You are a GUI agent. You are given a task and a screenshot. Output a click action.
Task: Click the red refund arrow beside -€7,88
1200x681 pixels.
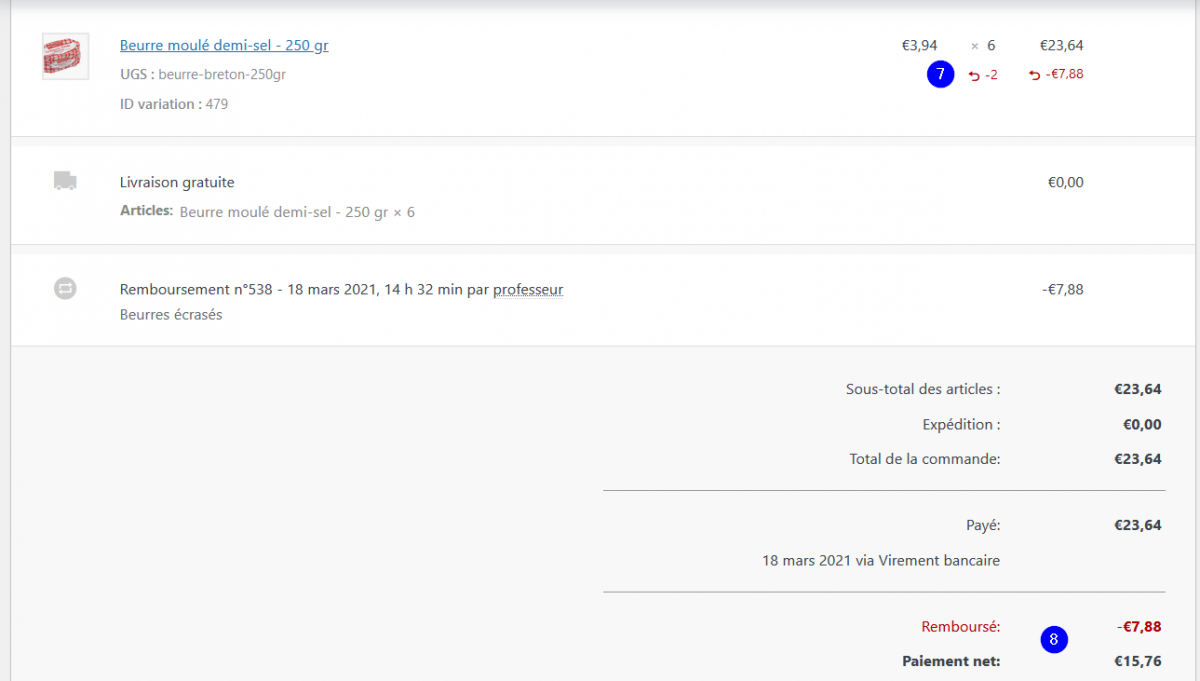tap(1034, 75)
